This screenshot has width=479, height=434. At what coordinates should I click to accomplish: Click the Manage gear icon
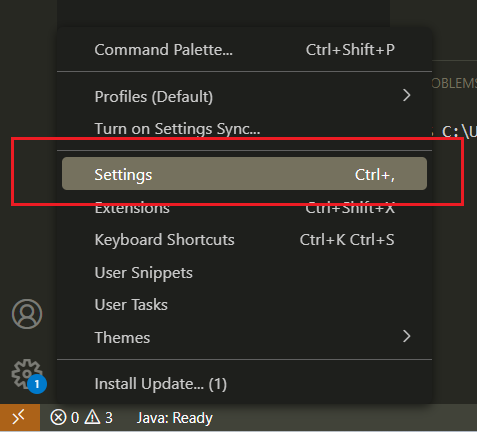27,374
